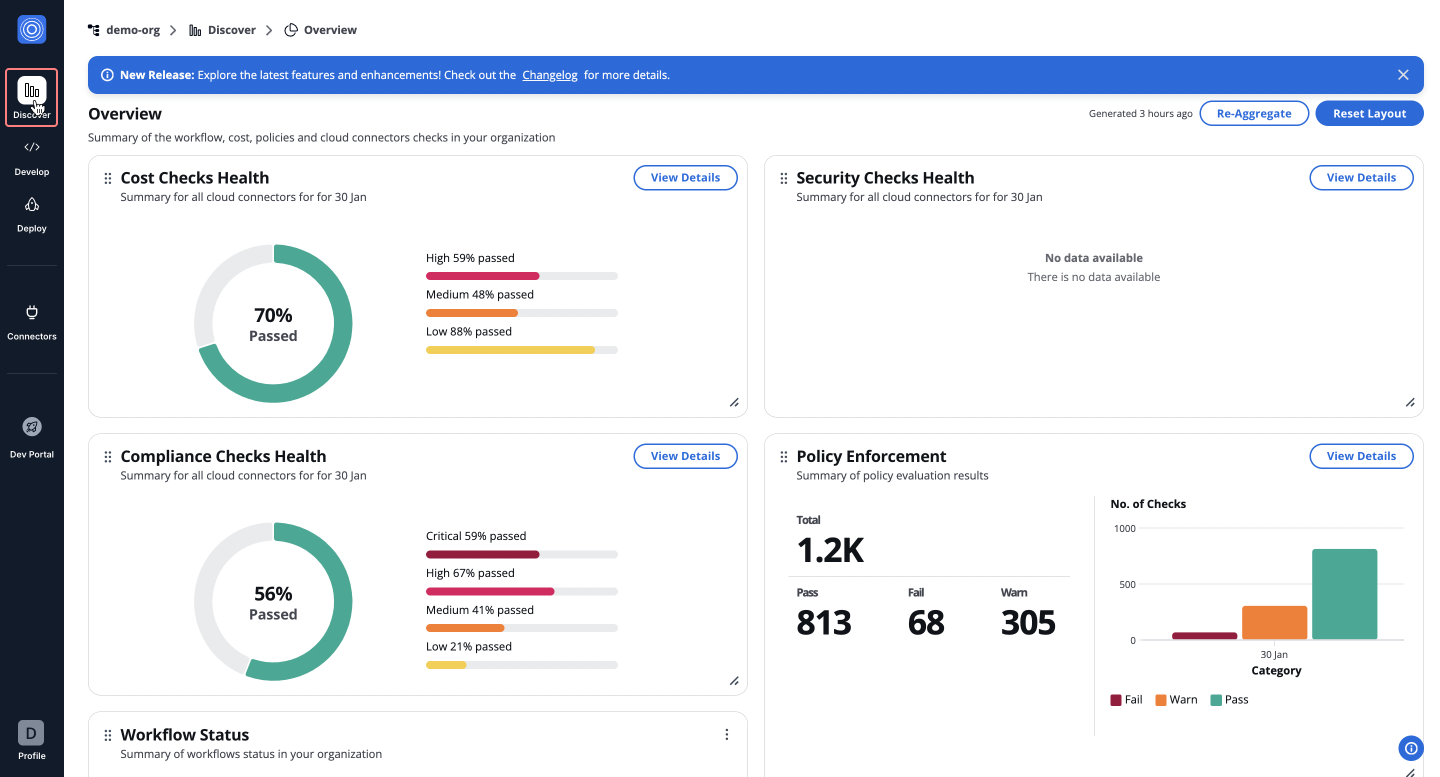Open Workflow Status three-dot menu
Image resolution: width=1440 pixels, height=777 pixels.
pyautogui.click(x=727, y=735)
